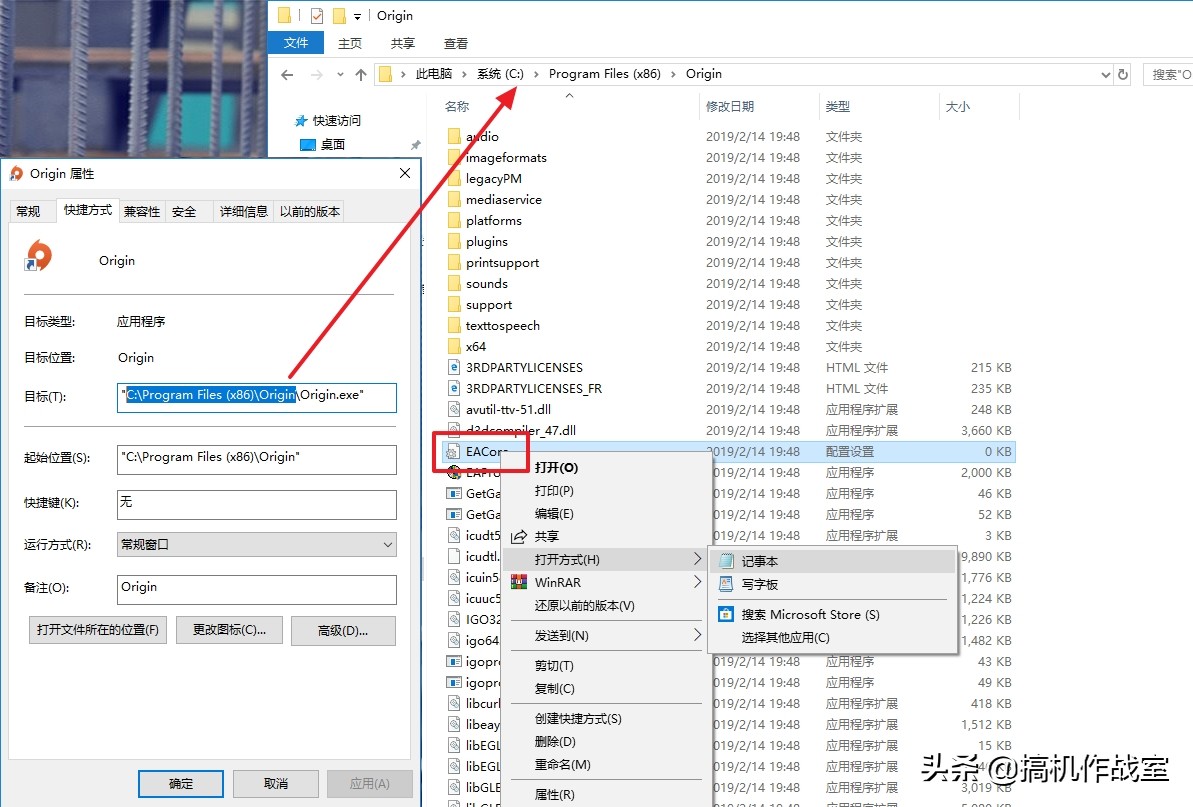The height and width of the screenshot is (807, 1193).
Task: Navigate up to parent folder with up arrow
Action: pyautogui.click(x=362, y=73)
